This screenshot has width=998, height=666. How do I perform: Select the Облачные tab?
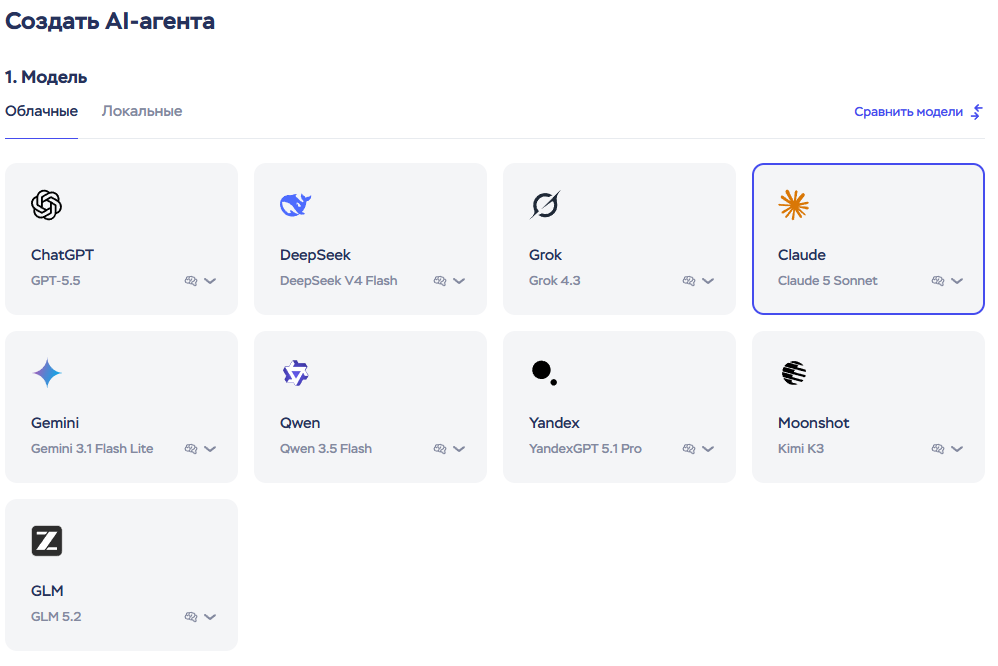[x=41, y=111]
